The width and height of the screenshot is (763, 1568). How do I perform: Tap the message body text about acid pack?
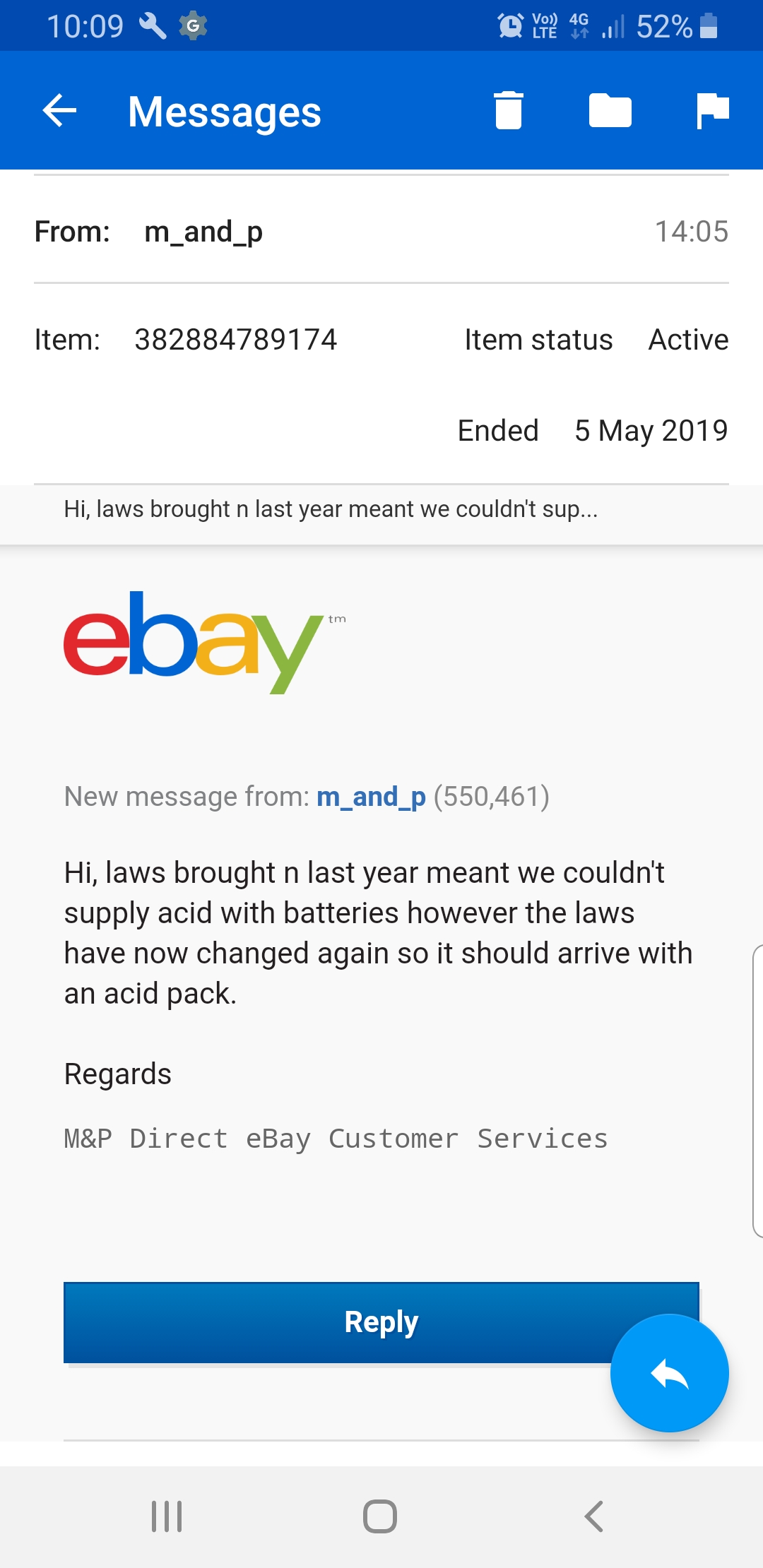[378, 933]
